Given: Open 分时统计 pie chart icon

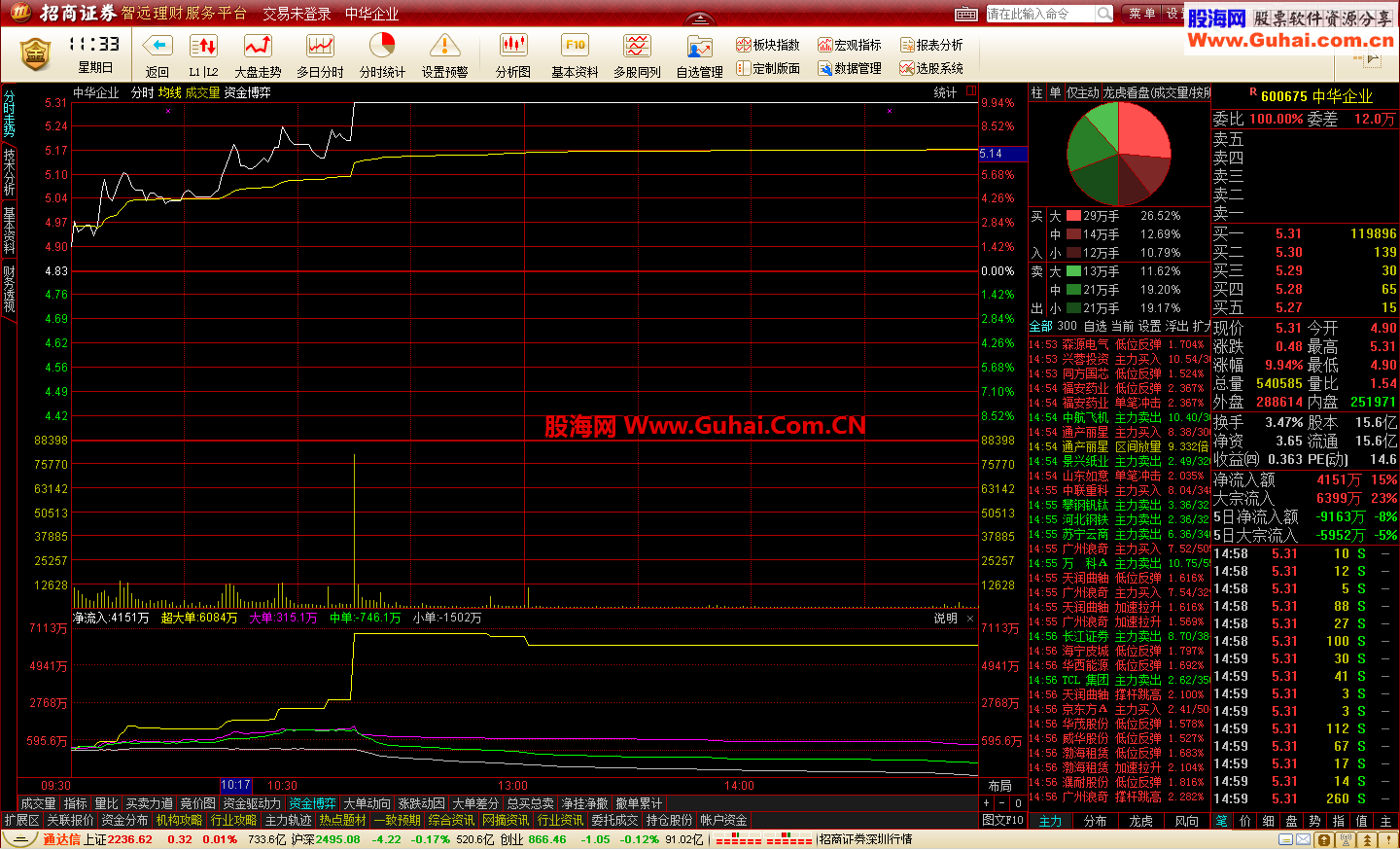Looking at the screenshot, I should [382, 46].
